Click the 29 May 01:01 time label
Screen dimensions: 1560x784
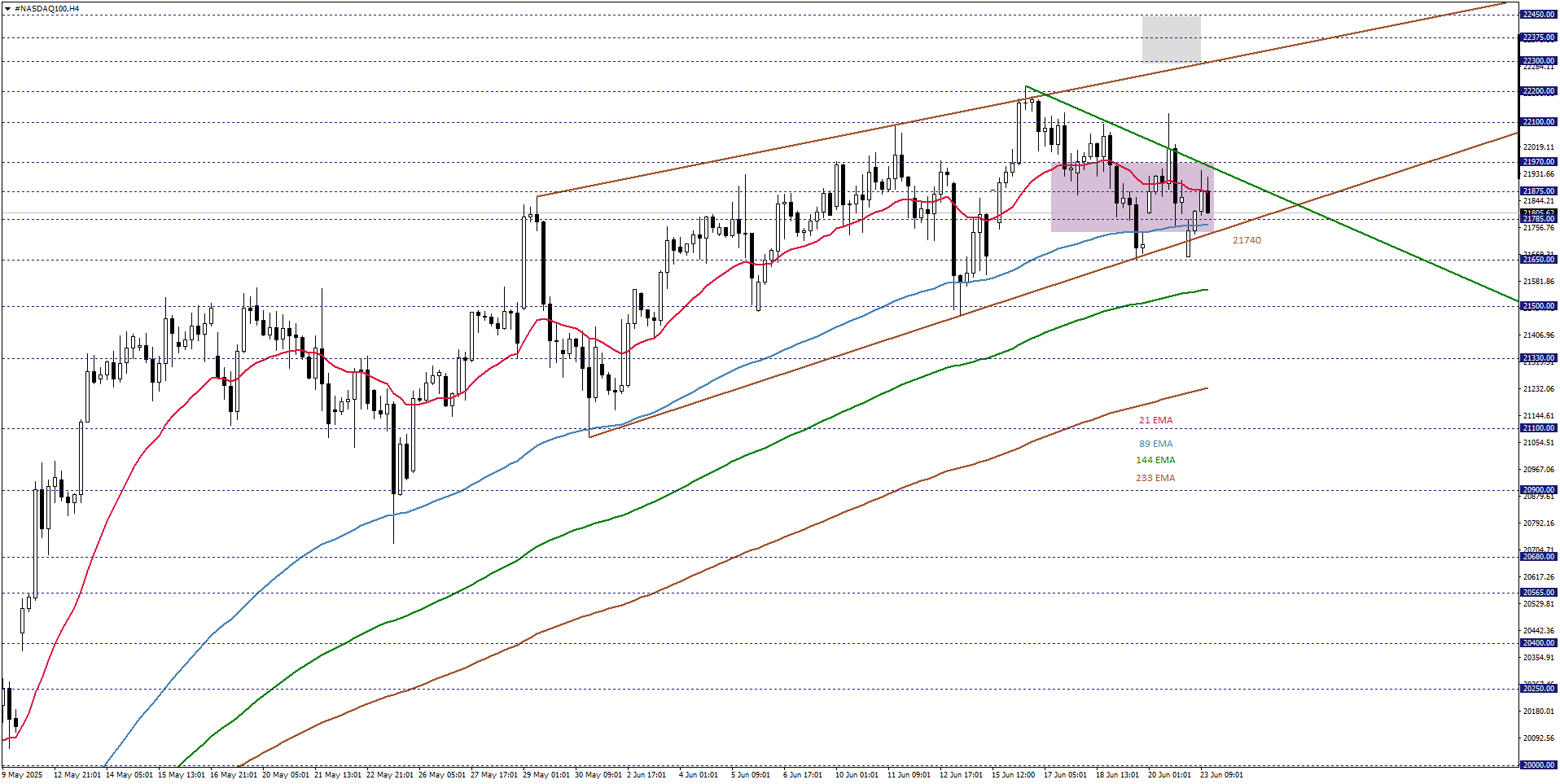tap(546, 775)
